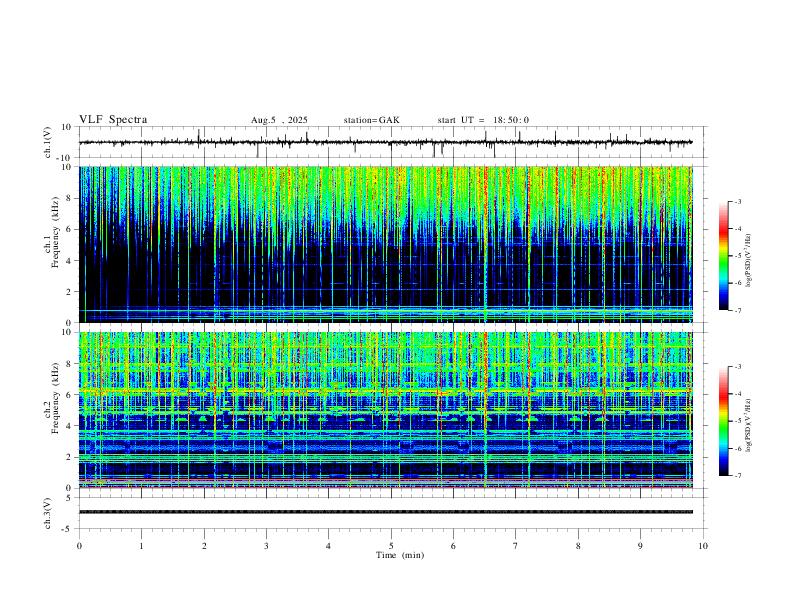Click the ch.1 colorbar 'log(PSD)(V²/Hz)' label
792x612 pixels.
tap(748, 261)
